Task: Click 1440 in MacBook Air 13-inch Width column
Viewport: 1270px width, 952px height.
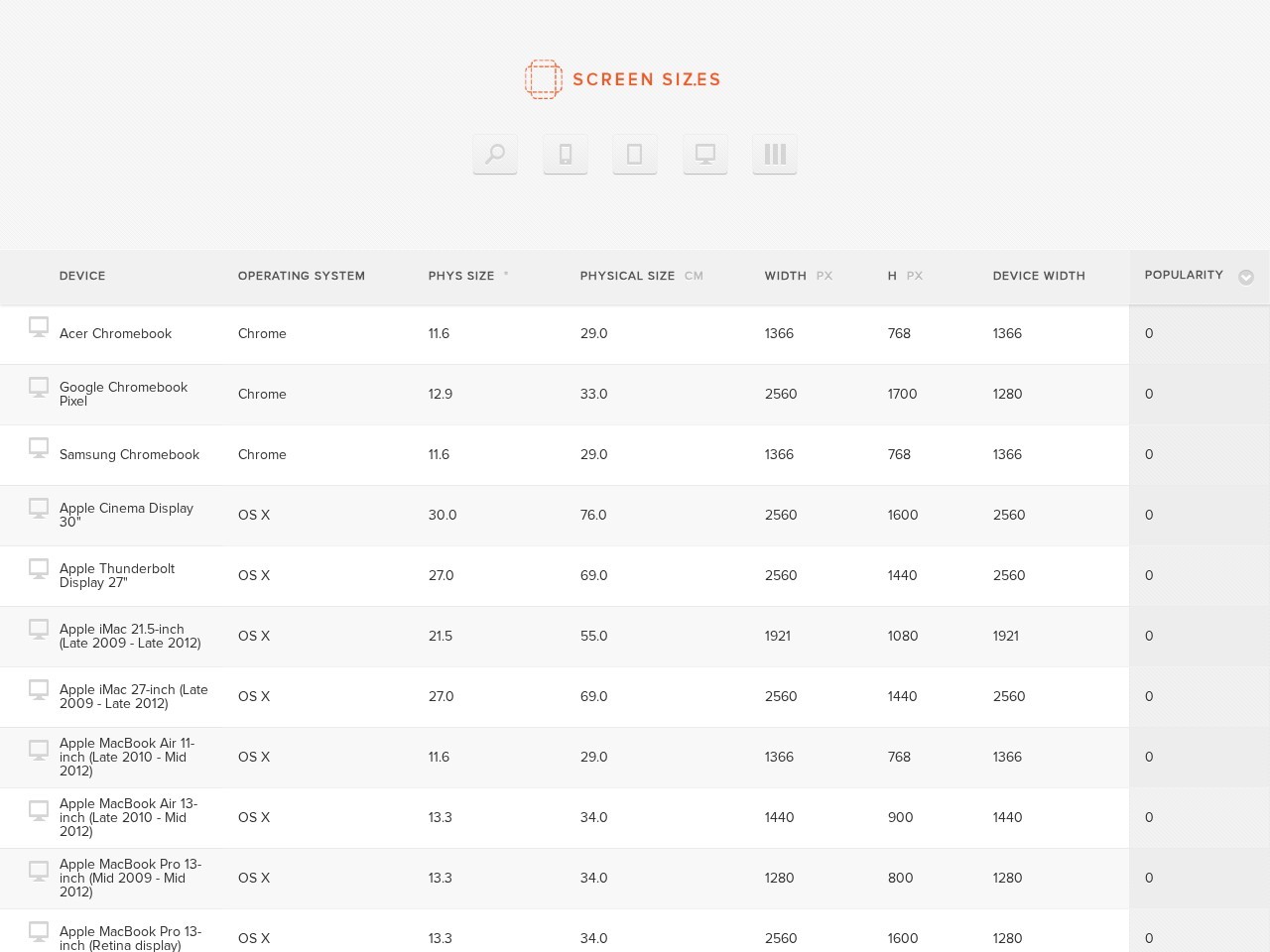Action: pyautogui.click(x=780, y=817)
